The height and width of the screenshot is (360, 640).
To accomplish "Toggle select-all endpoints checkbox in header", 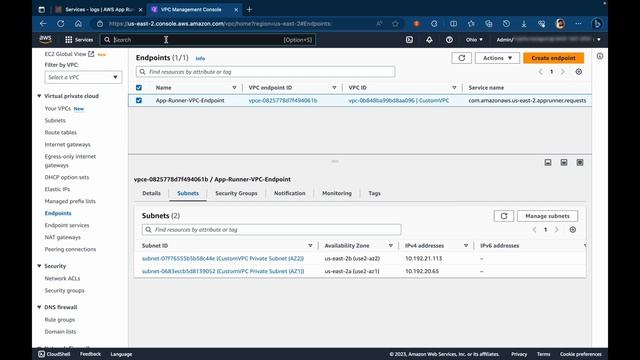I will [139, 88].
